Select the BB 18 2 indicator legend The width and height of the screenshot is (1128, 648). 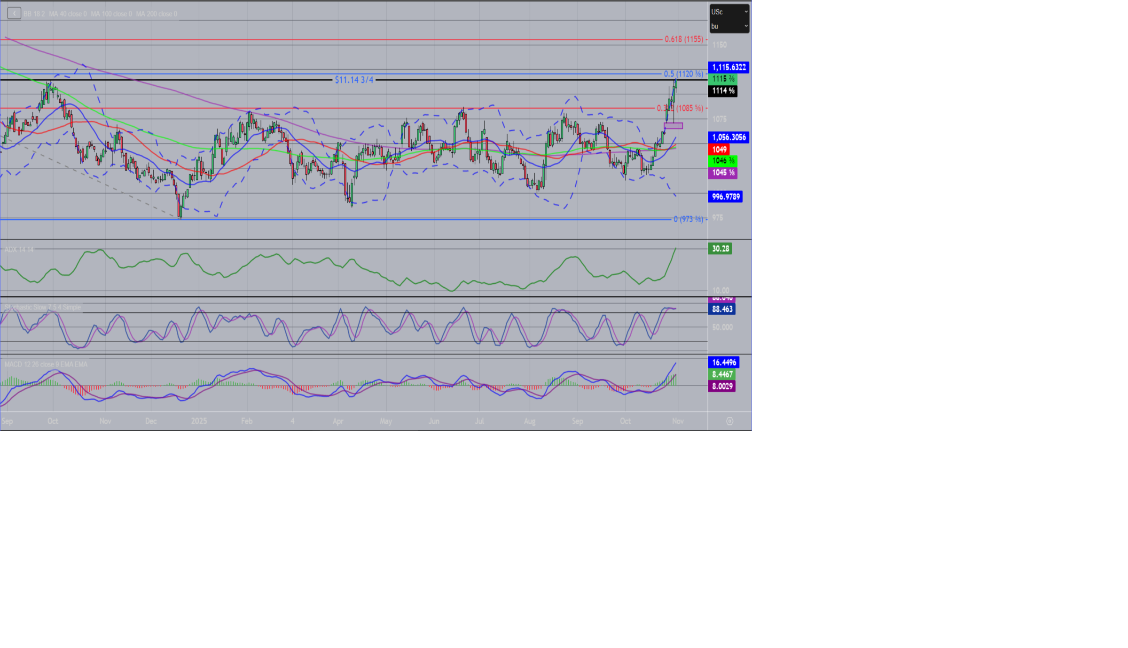click(x=35, y=14)
